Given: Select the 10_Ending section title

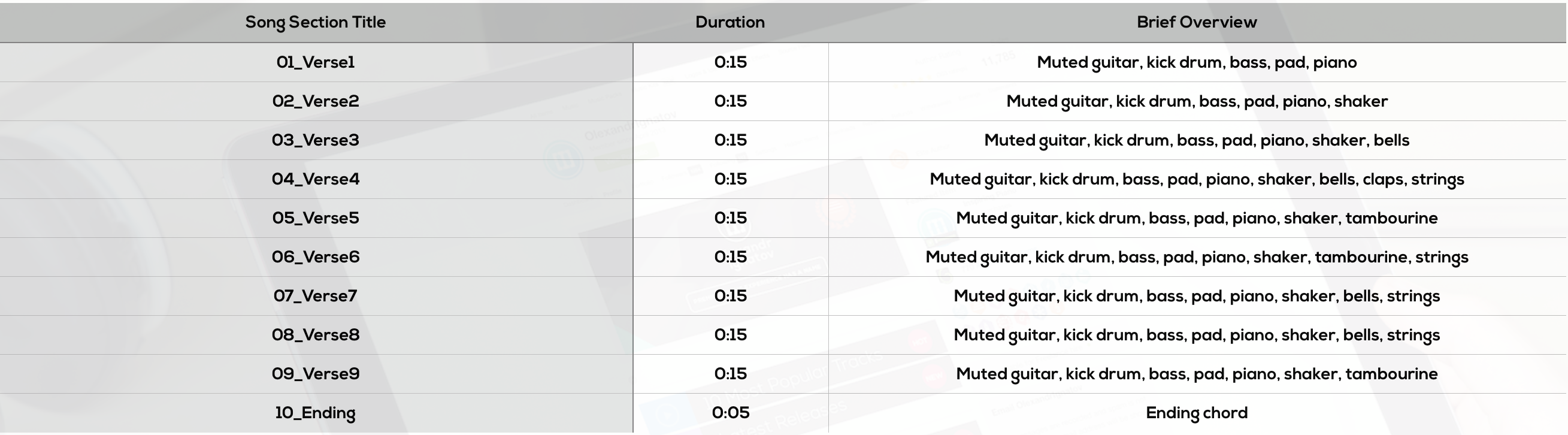Looking at the screenshot, I should (315, 413).
